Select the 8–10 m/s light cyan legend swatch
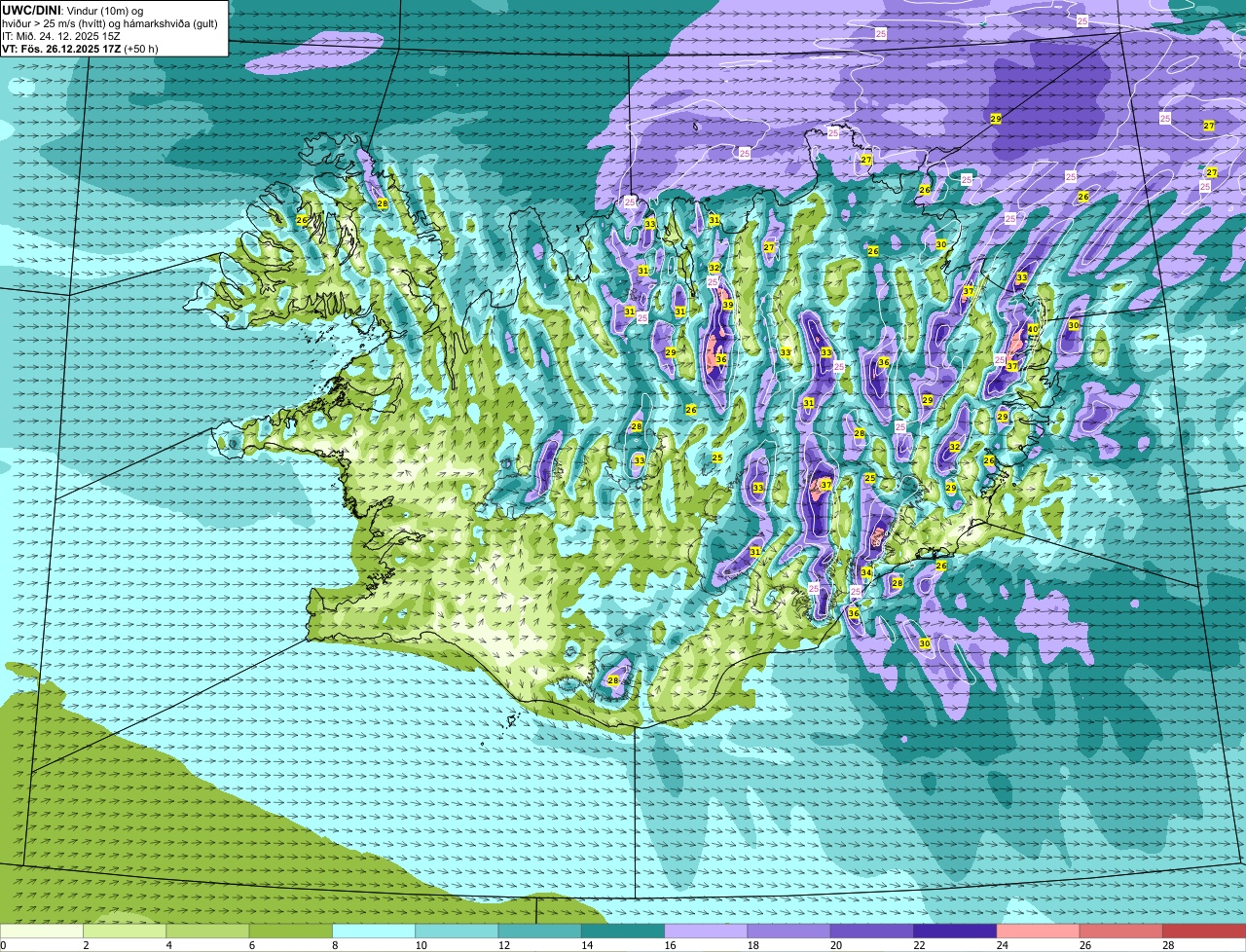The width and height of the screenshot is (1246, 952). (x=374, y=932)
